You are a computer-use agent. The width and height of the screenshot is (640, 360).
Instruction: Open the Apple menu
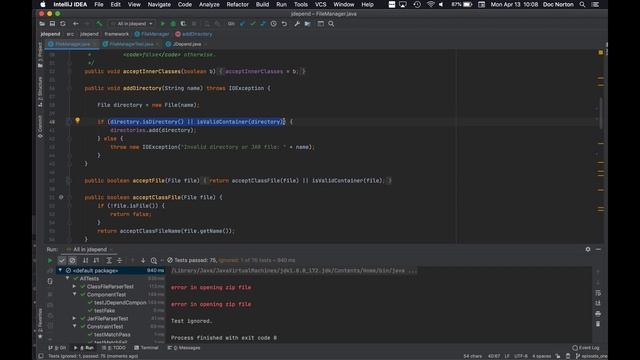(43, 4)
